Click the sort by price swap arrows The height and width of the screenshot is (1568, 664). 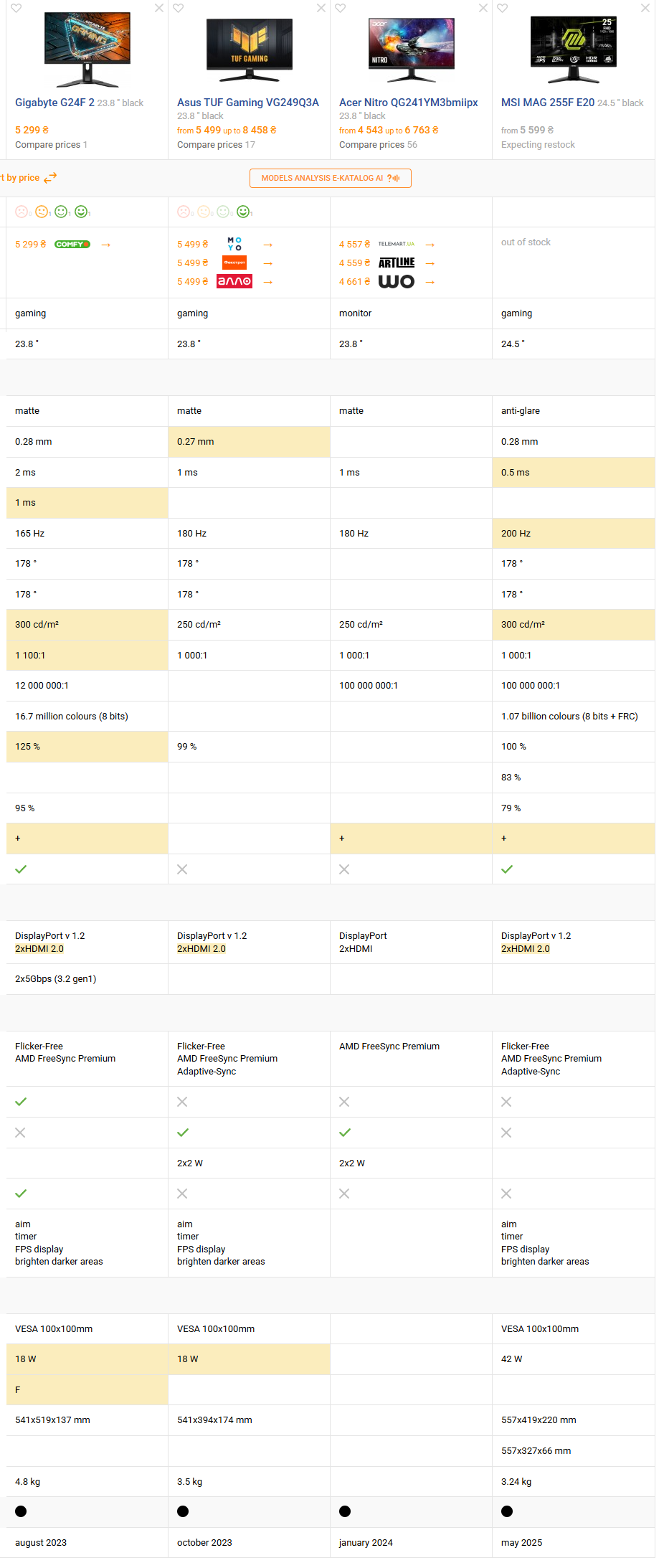pos(50,178)
